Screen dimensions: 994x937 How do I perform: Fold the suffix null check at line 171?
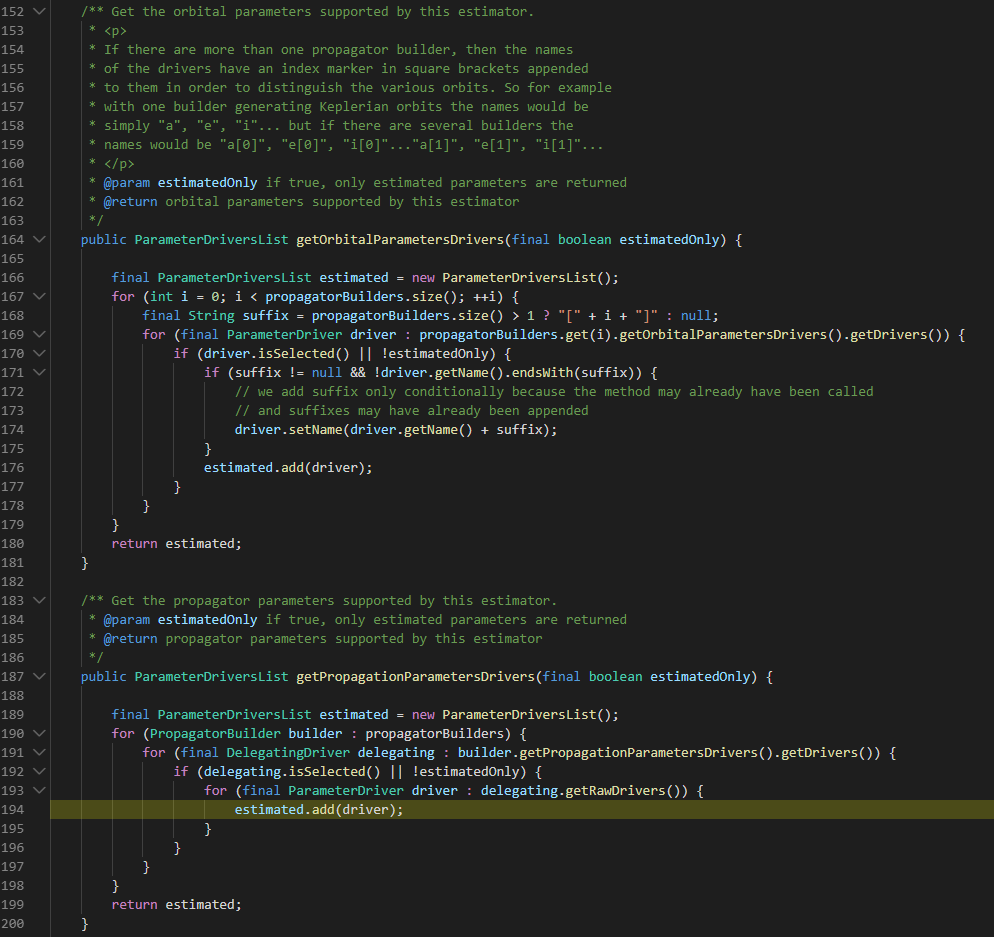[x=39, y=373]
